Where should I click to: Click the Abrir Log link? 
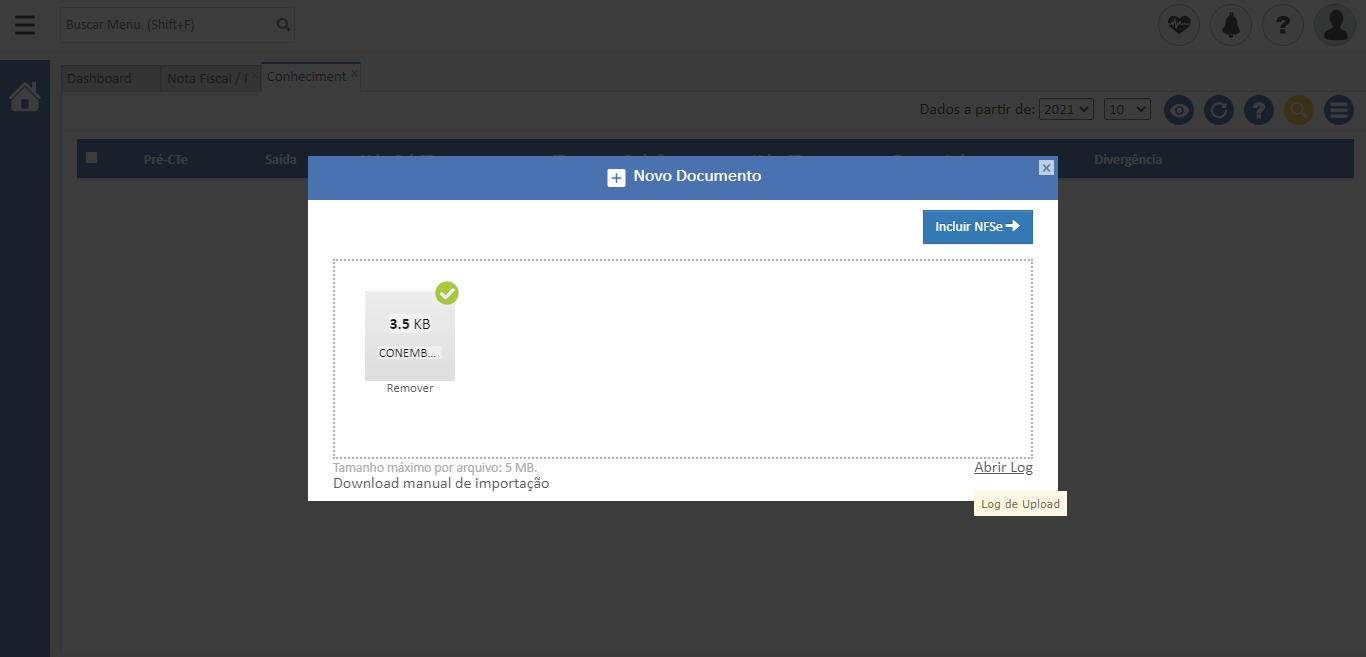click(1003, 468)
